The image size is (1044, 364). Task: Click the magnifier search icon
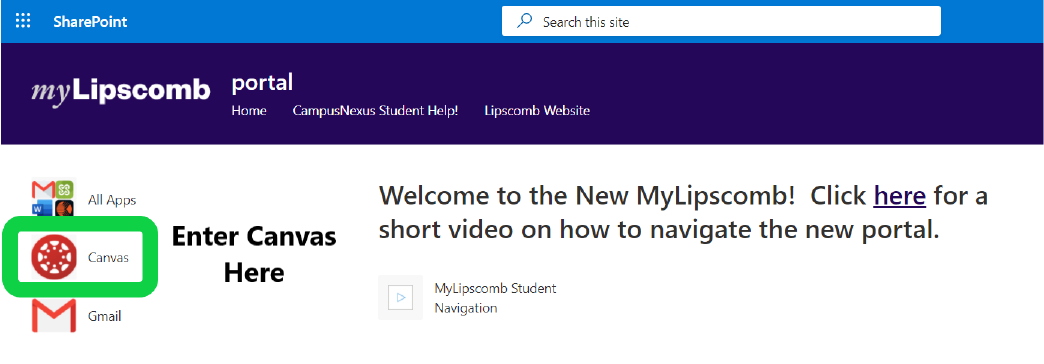click(525, 21)
